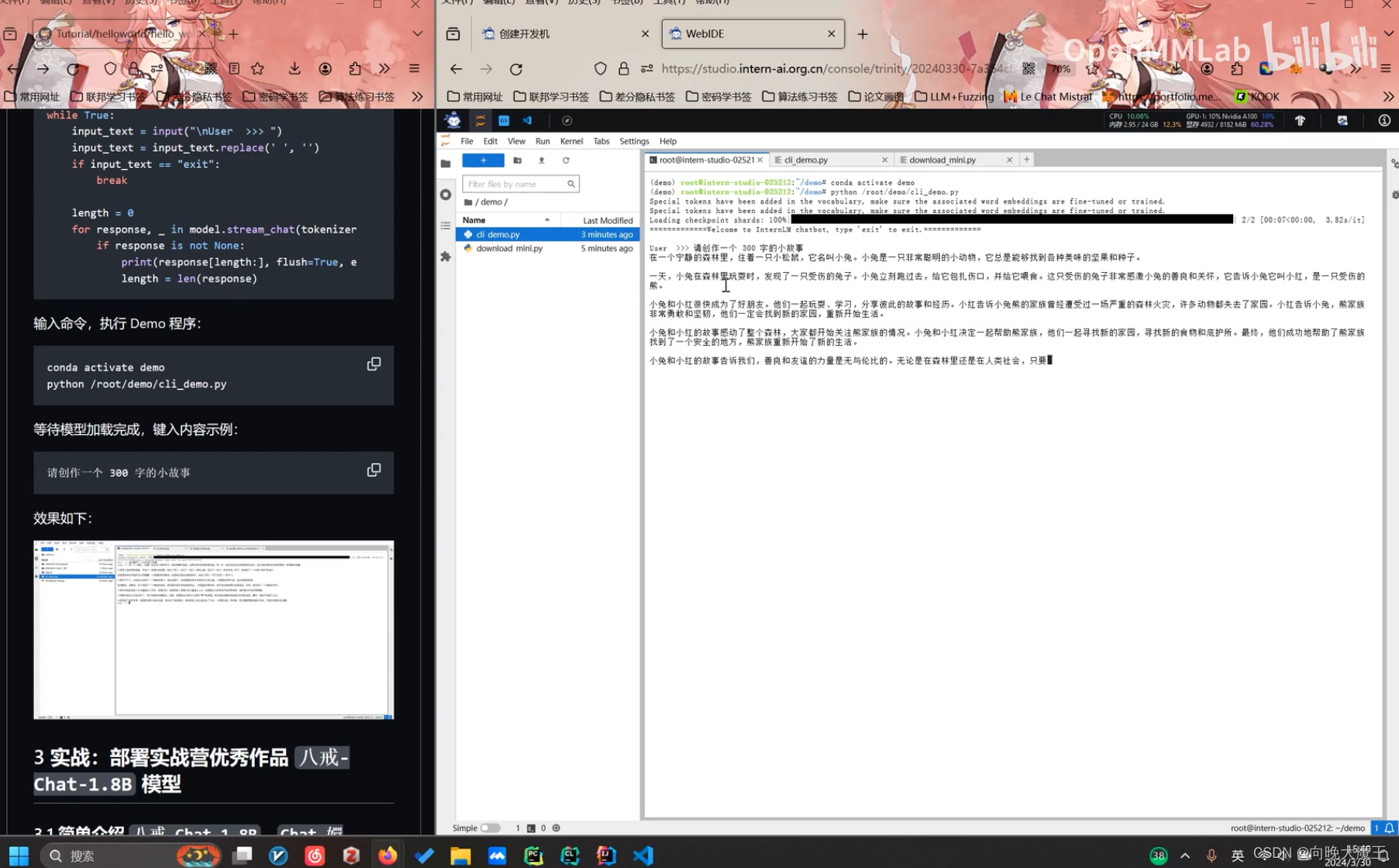
Task: Click the upload files icon
Action: [542, 160]
